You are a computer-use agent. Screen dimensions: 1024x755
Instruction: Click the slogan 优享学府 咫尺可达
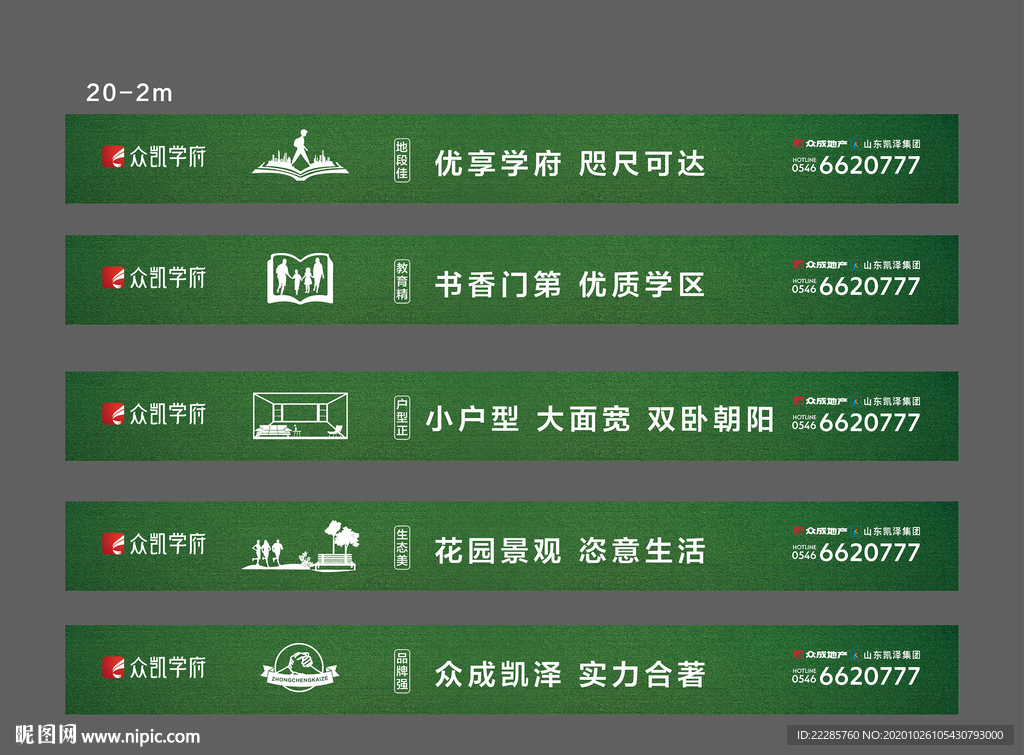click(570, 161)
